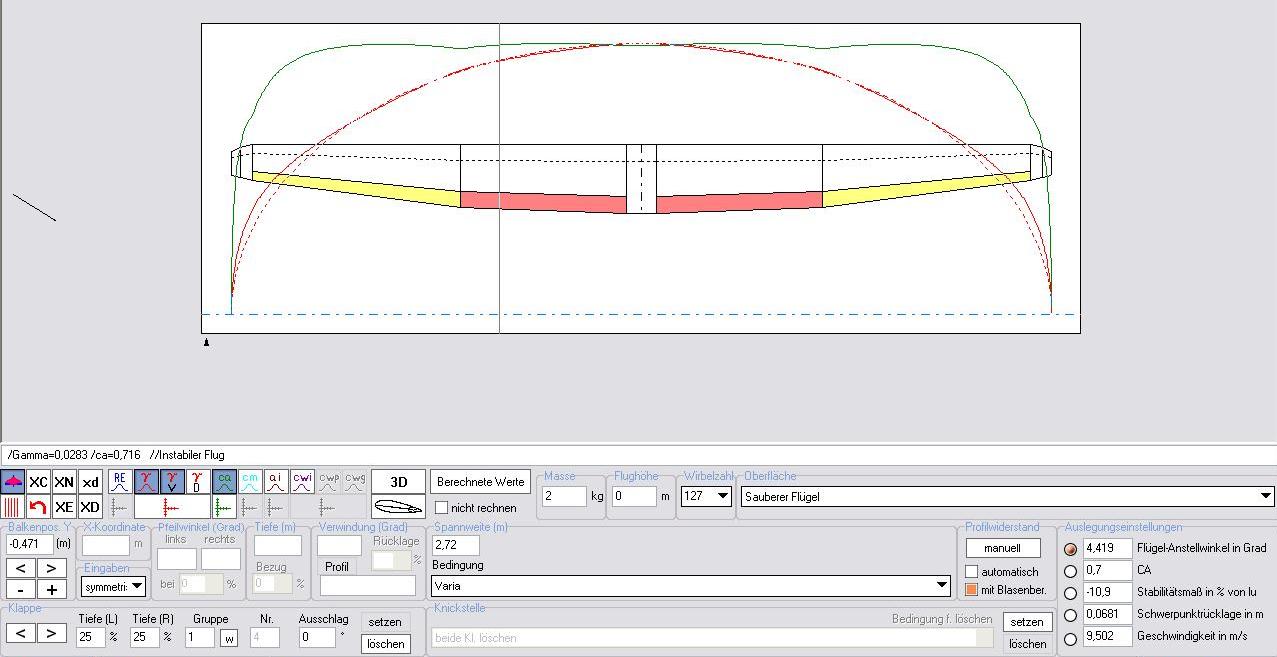This screenshot has height=657, width=1277.
Task: Click the Spannweite input field
Action: [x=455, y=545]
